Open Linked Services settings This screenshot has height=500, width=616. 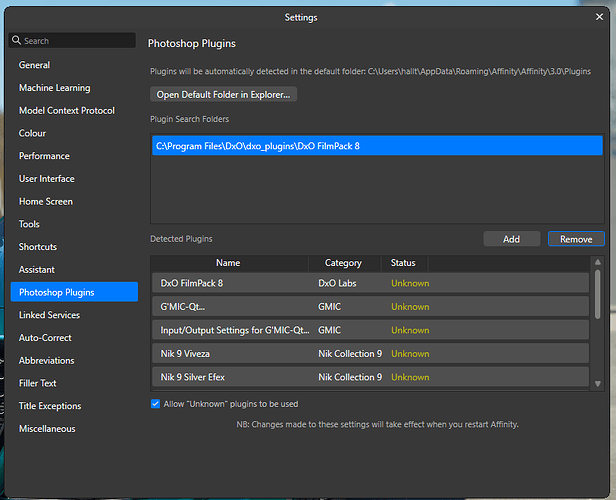(50, 315)
